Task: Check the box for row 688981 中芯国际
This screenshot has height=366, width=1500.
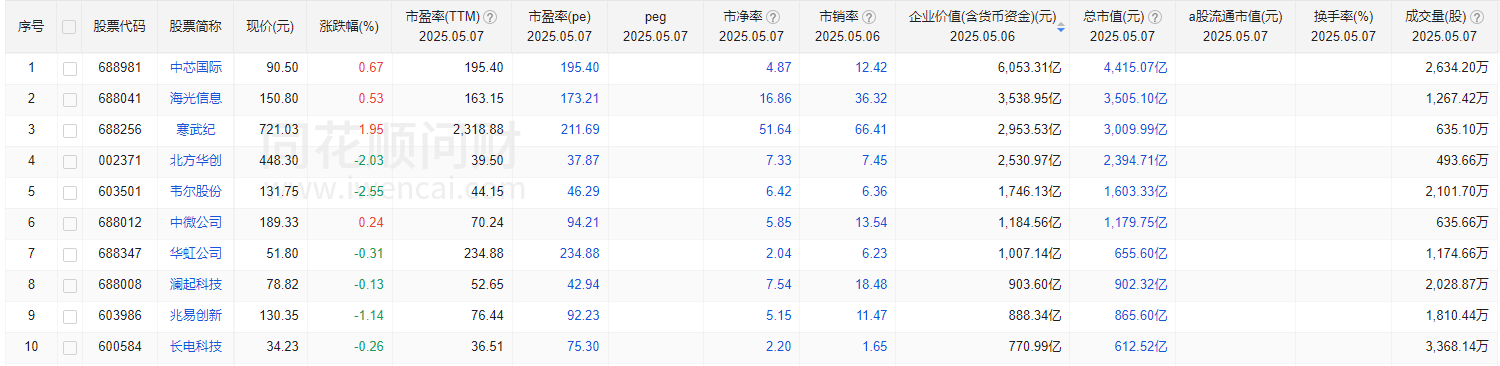Action: (x=69, y=68)
